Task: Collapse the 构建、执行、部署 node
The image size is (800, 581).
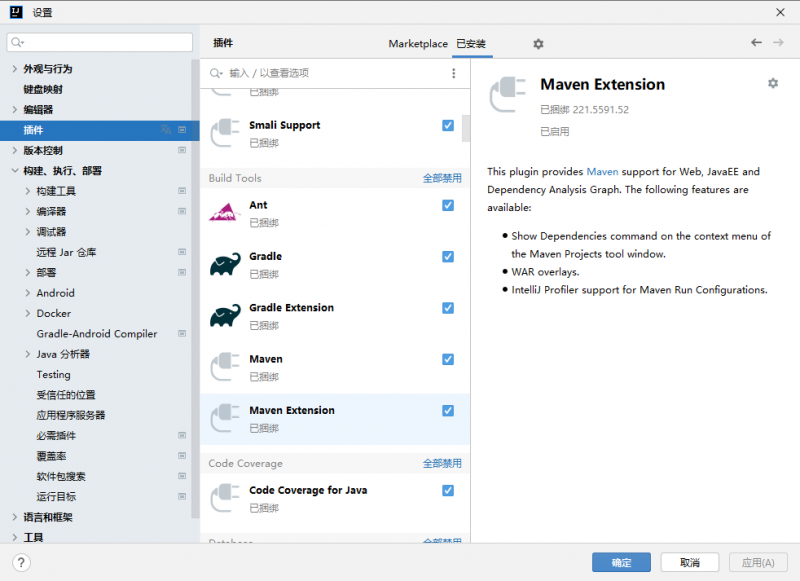Action: click(15, 171)
